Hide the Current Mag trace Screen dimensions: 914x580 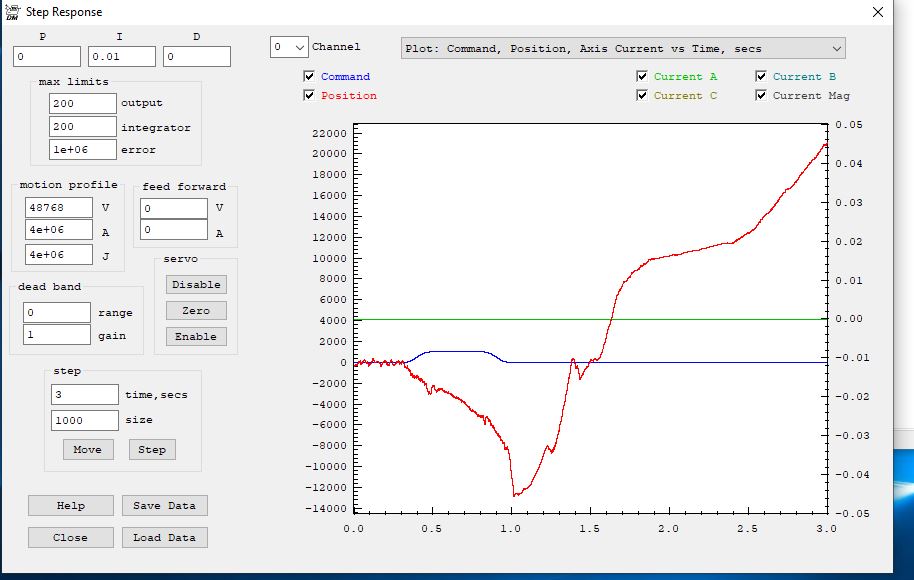pos(762,96)
